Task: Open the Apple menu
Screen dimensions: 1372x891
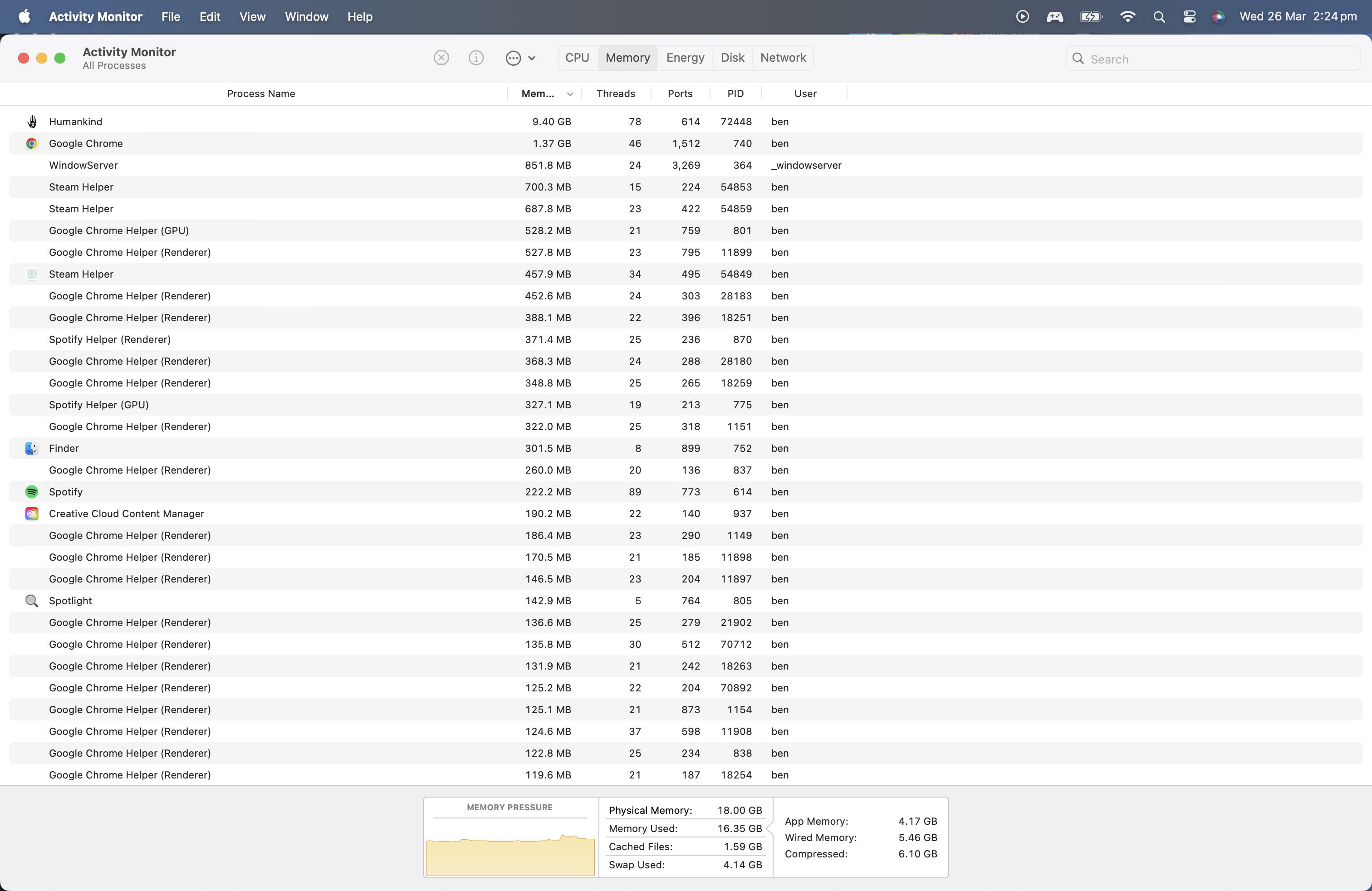Action: tap(24, 17)
